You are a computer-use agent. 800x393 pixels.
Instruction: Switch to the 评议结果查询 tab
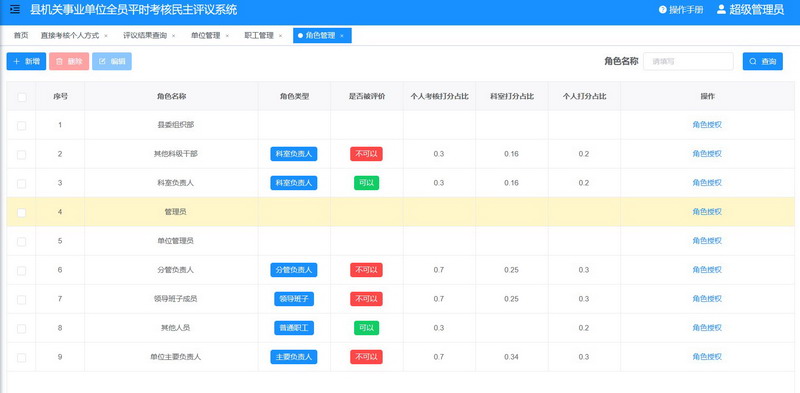145,36
